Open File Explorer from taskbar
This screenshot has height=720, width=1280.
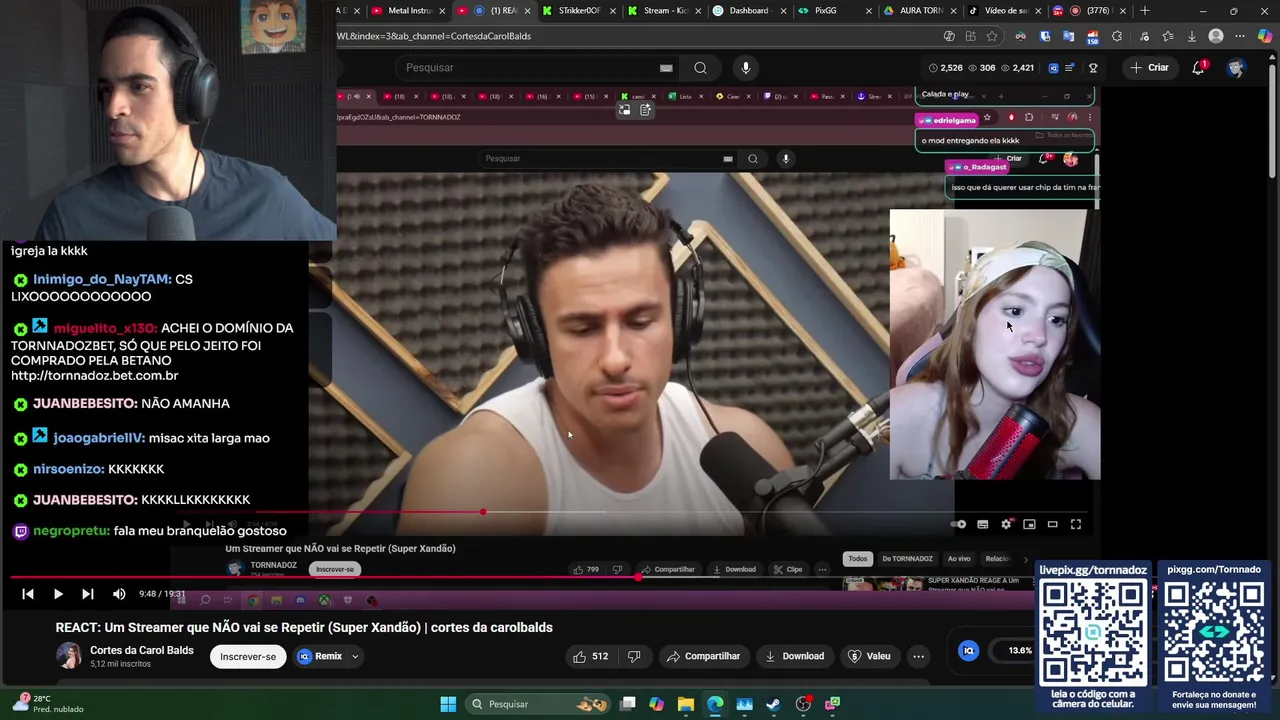[x=686, y=704]
